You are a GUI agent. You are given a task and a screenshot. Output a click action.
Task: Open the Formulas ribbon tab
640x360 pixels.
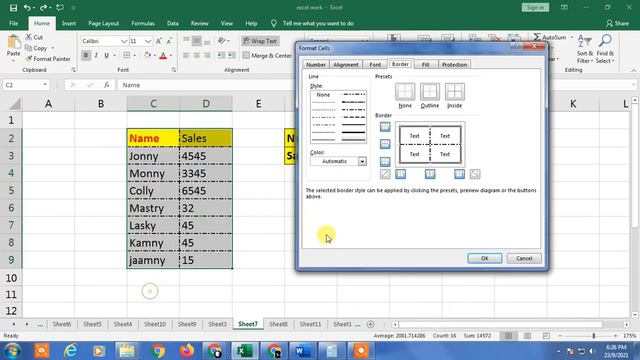pos(143,23)
